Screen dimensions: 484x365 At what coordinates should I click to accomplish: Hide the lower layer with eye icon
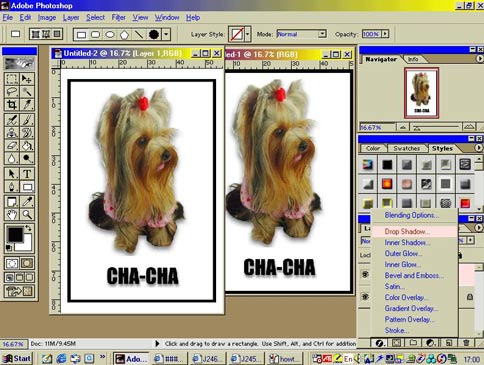[365, 296]
